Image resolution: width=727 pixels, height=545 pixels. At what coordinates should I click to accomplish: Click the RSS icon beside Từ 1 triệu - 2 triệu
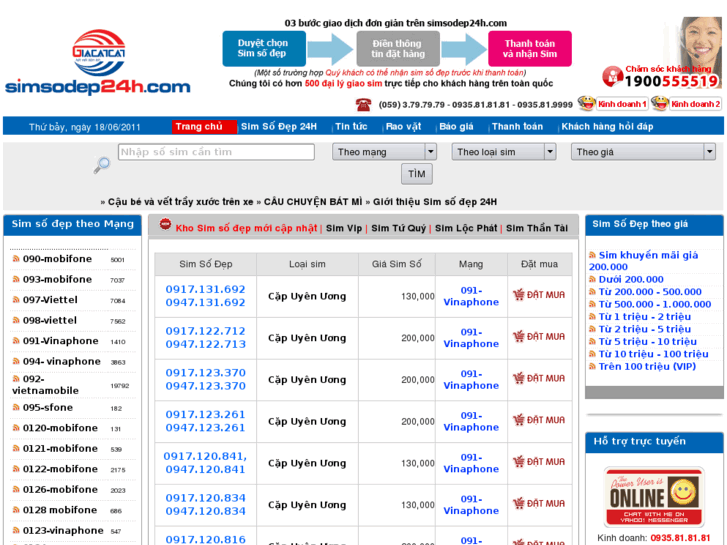[x=592, y=316]
